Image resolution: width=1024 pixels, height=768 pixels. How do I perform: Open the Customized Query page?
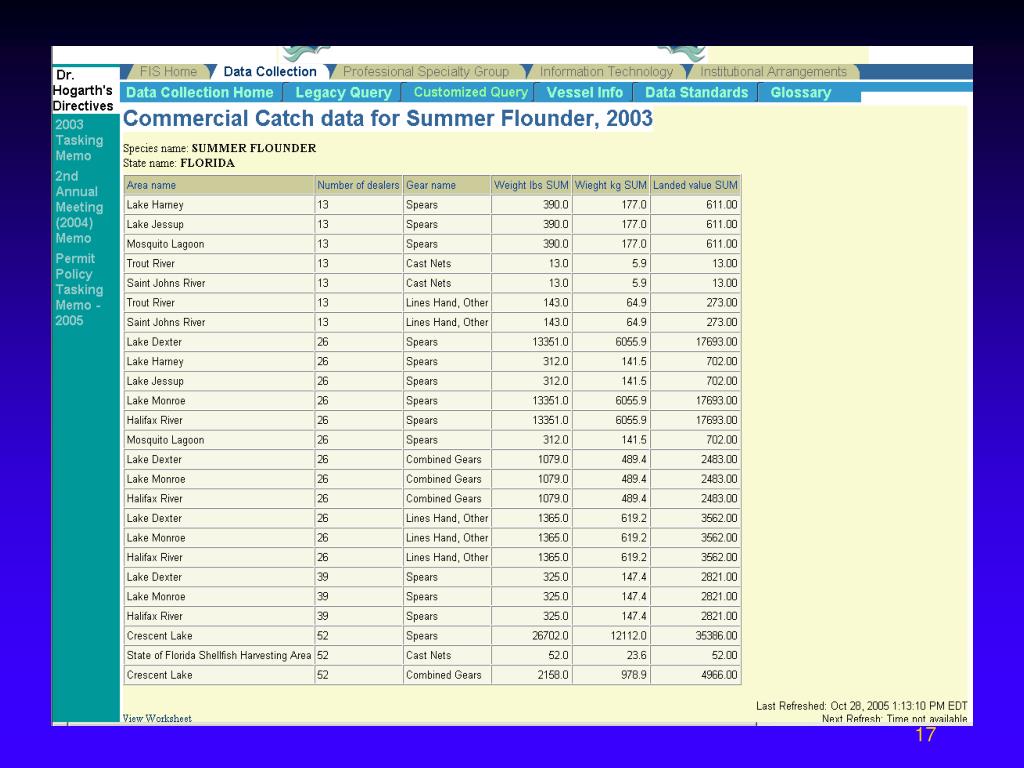470,93
